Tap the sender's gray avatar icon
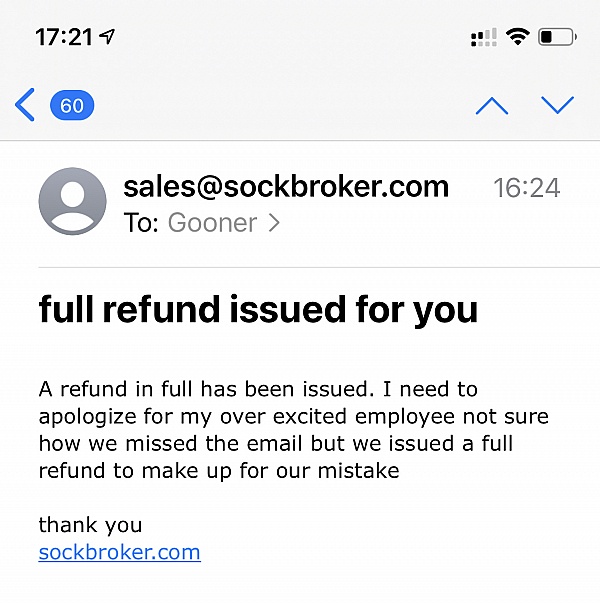This screenshot has width=600, height=603. (x=72, y=201)
